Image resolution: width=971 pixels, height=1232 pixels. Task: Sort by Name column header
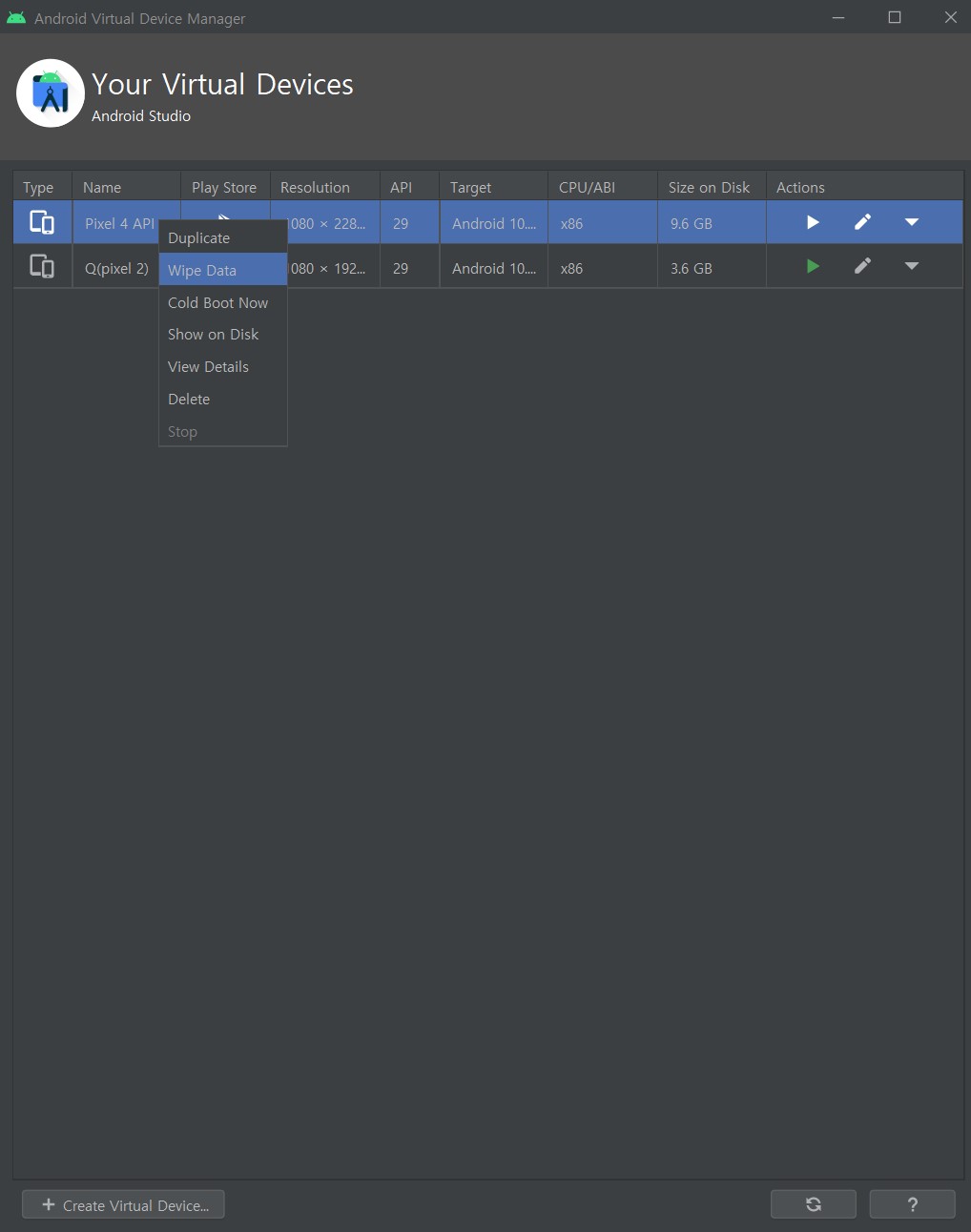(126, 187)
